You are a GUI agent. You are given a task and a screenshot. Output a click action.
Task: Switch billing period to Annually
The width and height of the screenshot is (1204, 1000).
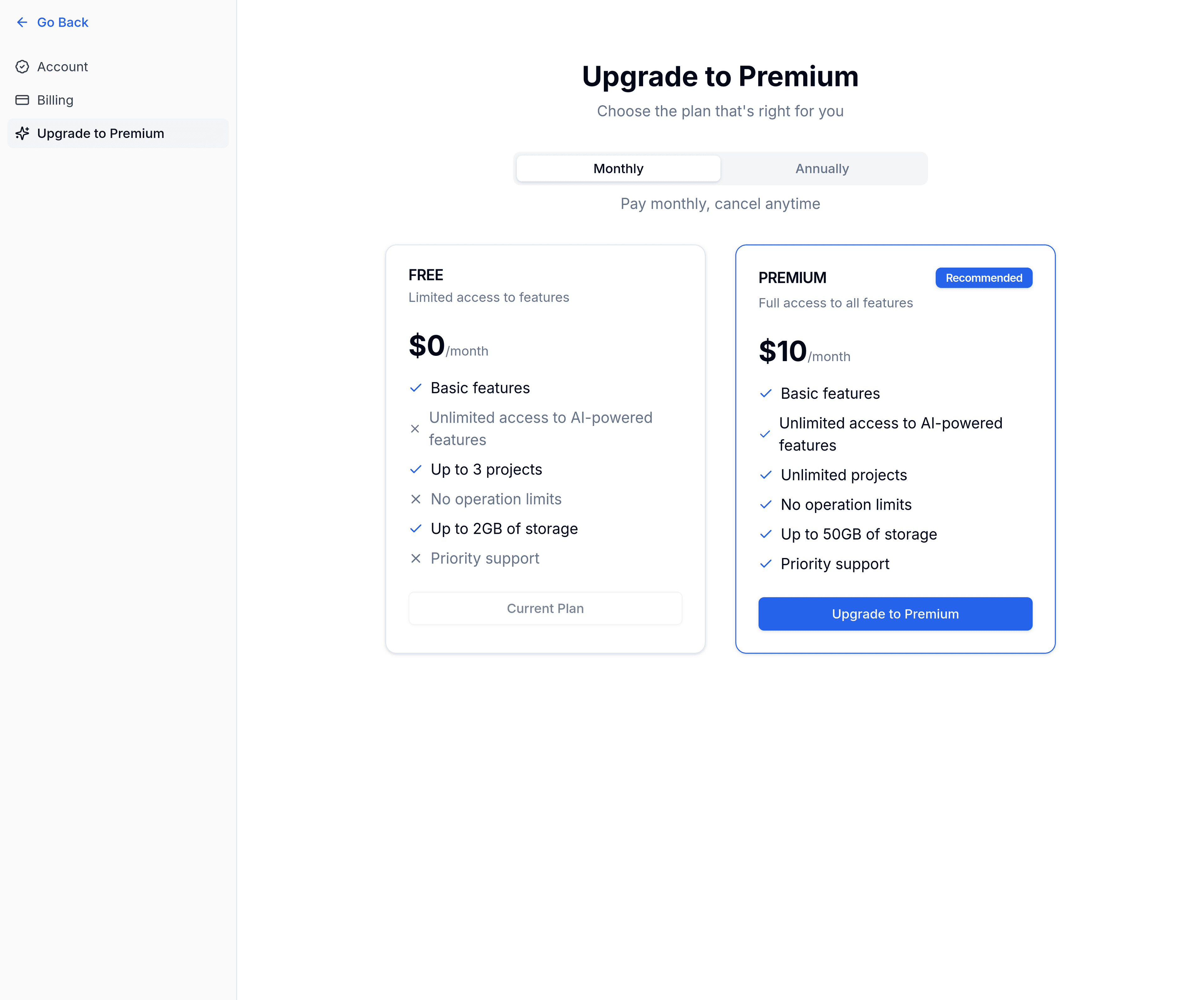pyautogui.click(x=821, y=168)
